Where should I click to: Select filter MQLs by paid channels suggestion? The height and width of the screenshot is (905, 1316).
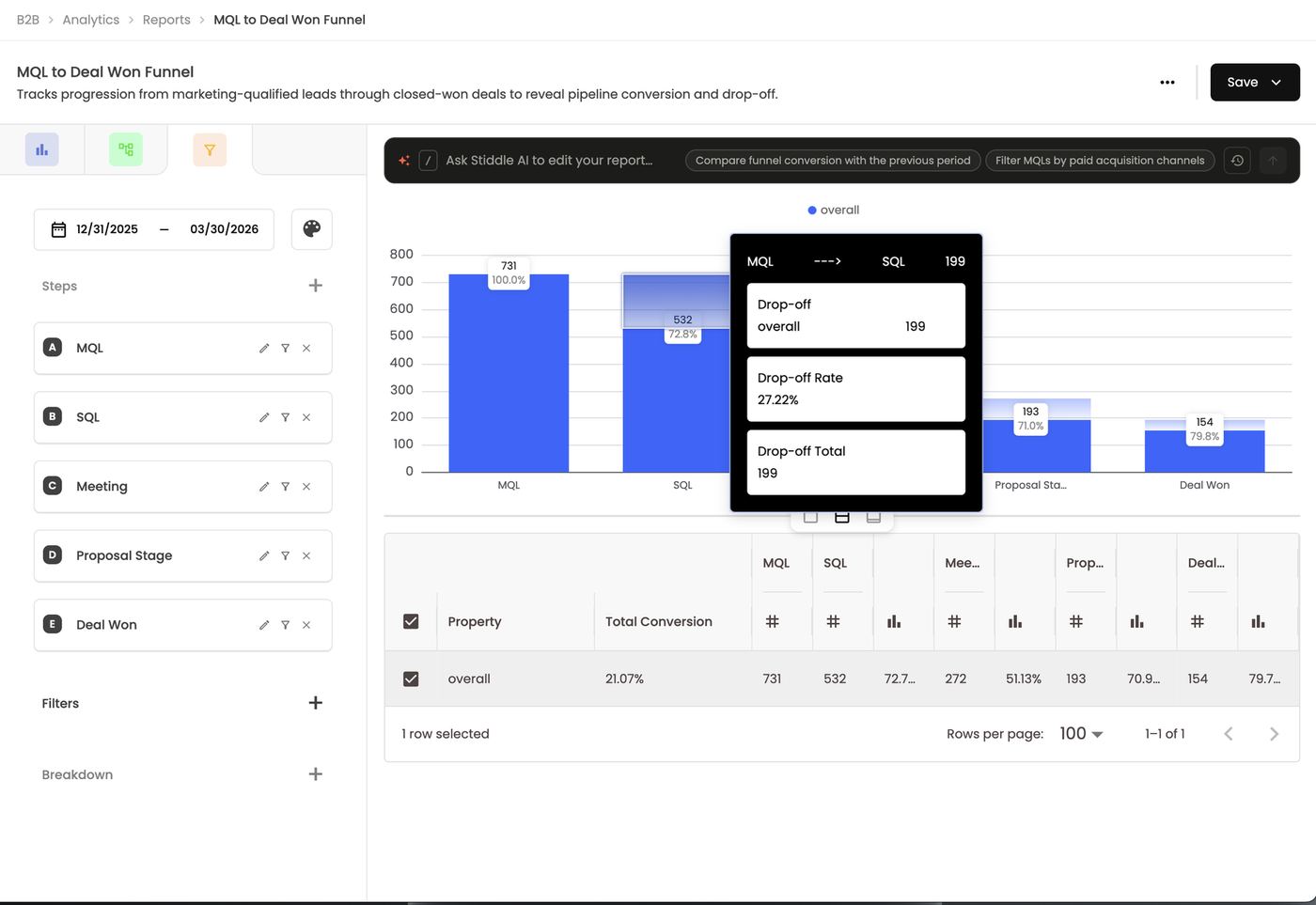coord(1100,161)
